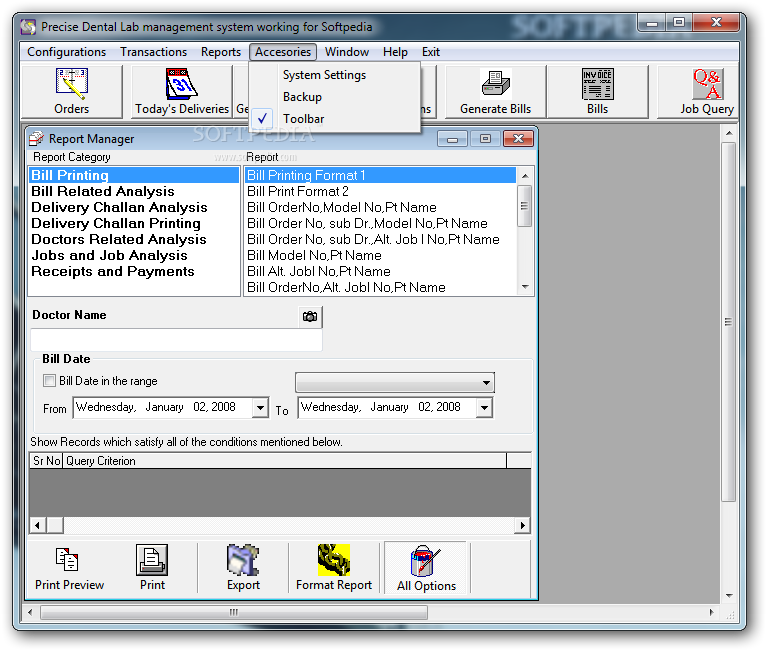767x651 pixels.
Task: Maximize the Report Manager window
Action: tap(485, 139)
